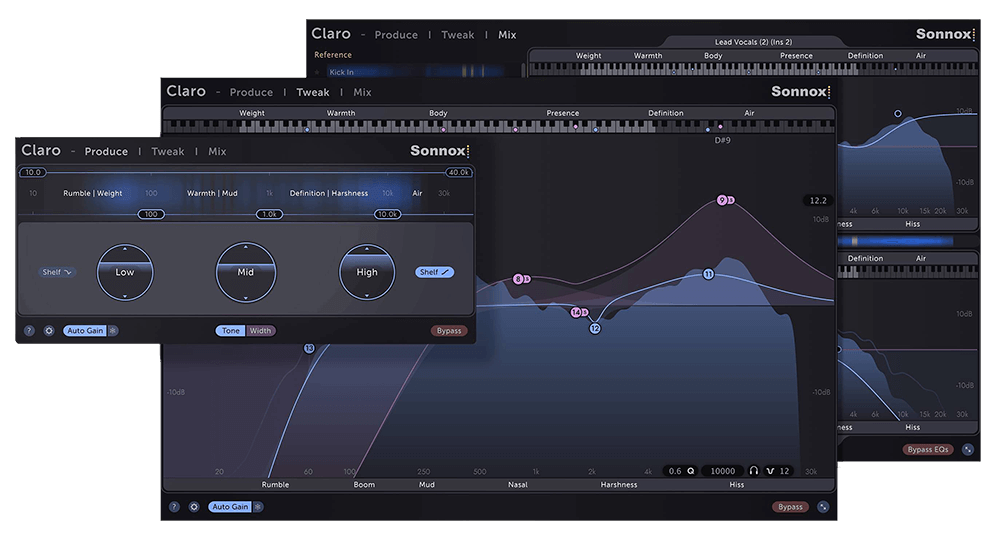The width and height of the screenshot is (1000, 543).
Task: Click the Rumble label under Tweak graph
Action: point(276,485)
